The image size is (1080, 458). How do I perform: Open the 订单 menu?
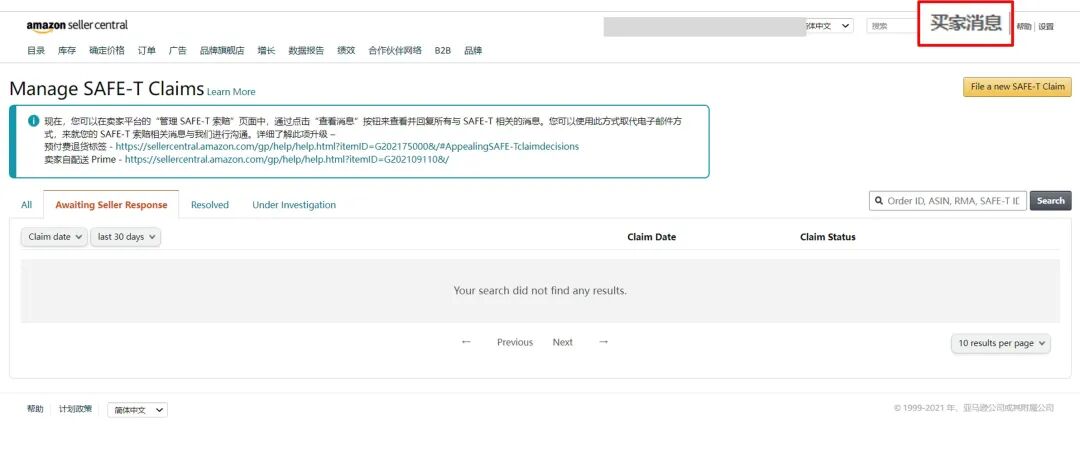point(147,50)
